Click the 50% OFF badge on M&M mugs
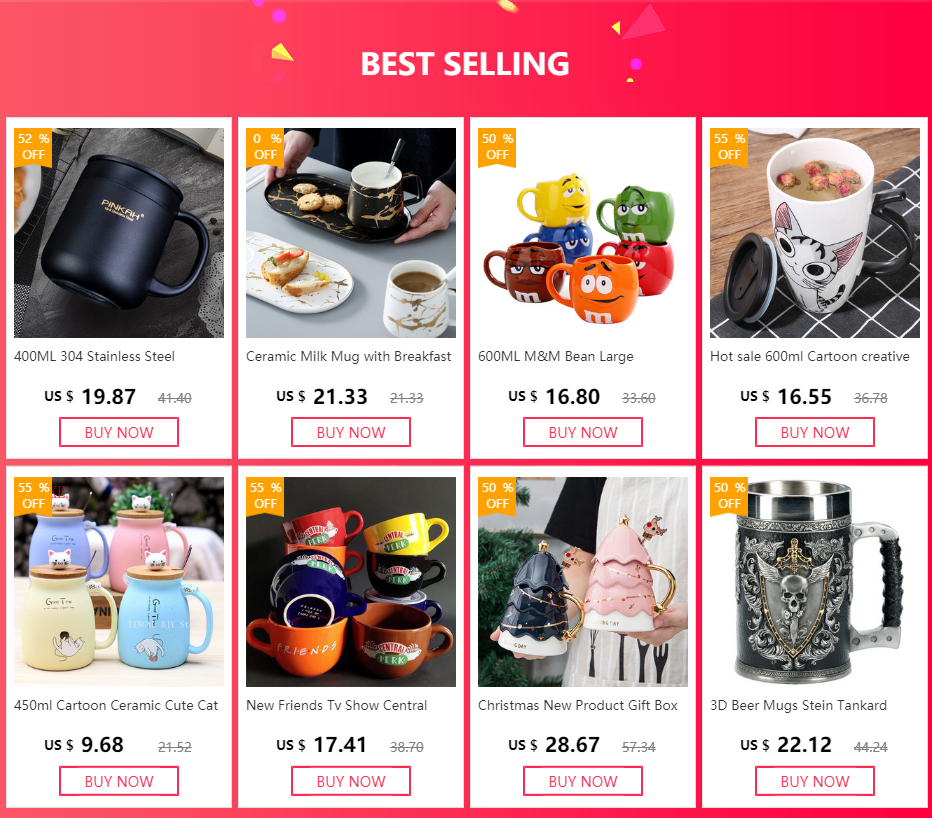The width and height of the screenshot is (932, 818). (497, 147)
